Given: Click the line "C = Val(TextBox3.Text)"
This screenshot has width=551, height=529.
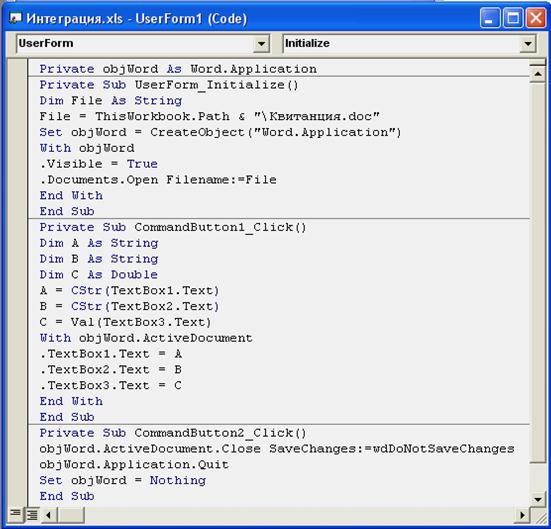Looking at the screenshot, I should click(125, 322).
